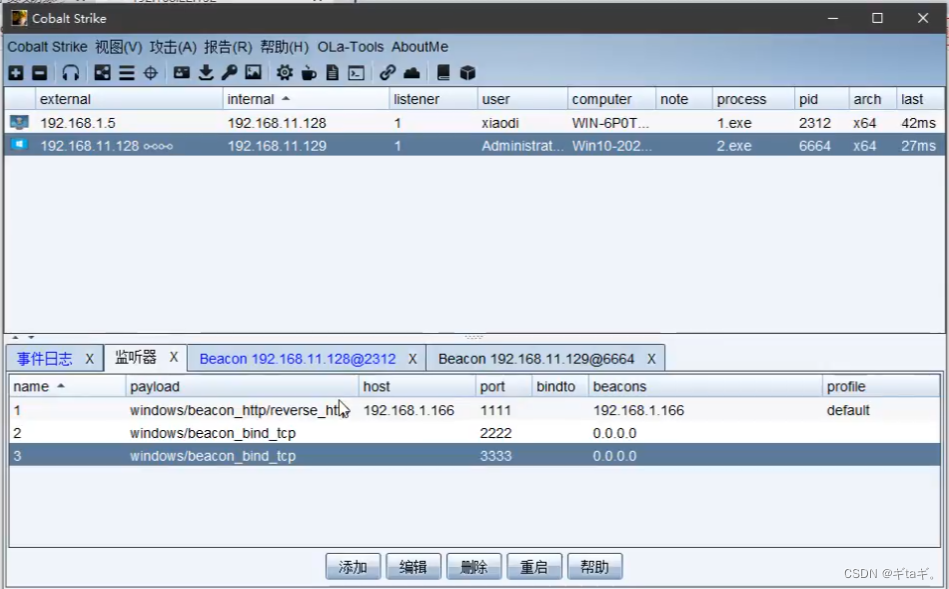The image size is (949, 589).
Task: Open the AboutMe menu
Action: (419, 47)
